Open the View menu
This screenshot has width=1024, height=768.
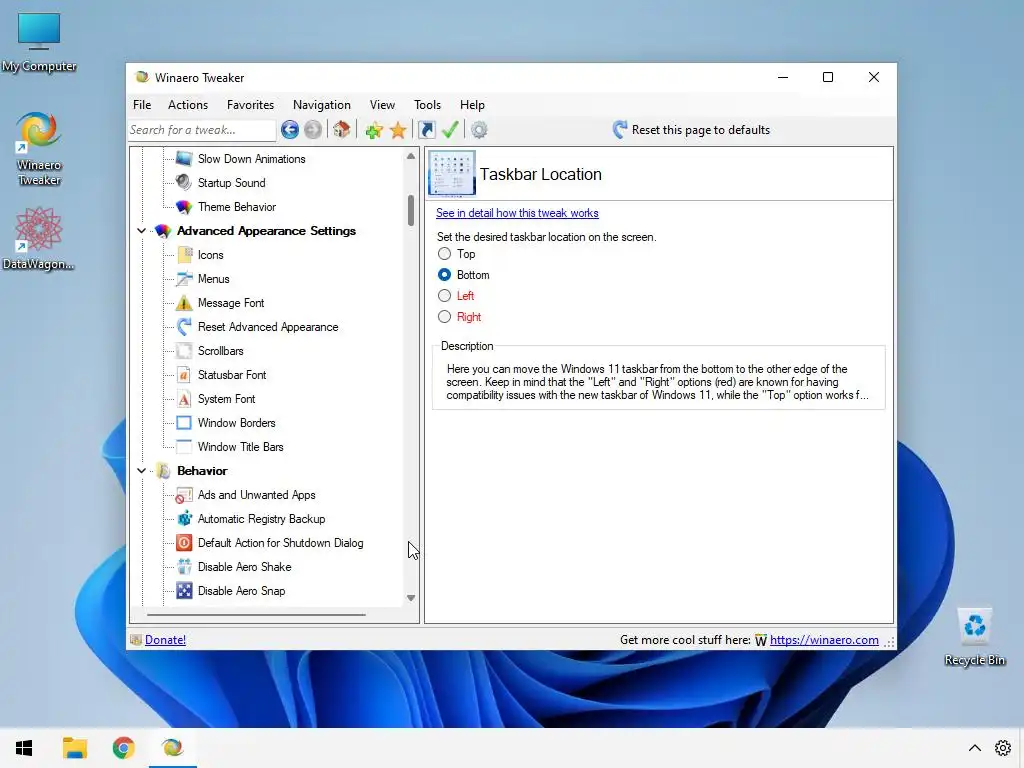click(382, 104)
